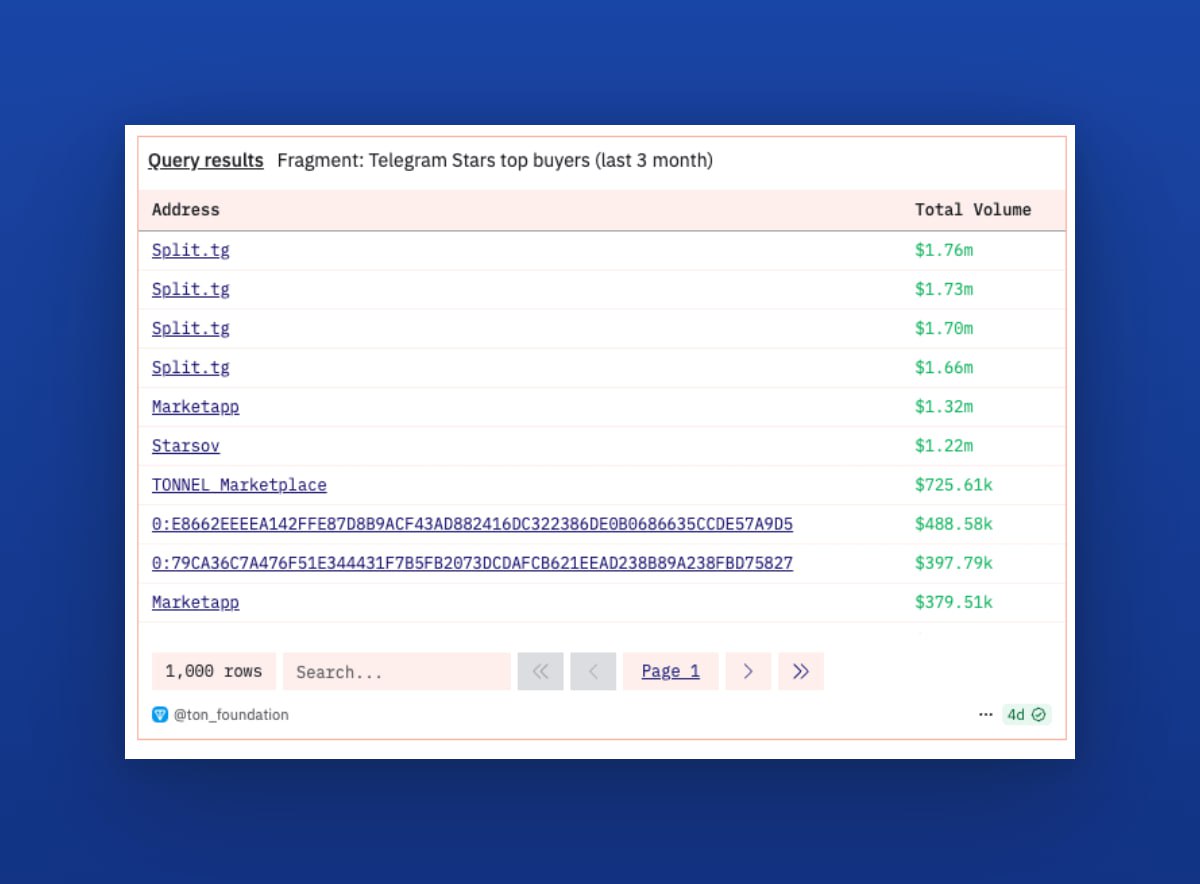
Task: Open the Marketapp address with $379.51k volume
Action: tap(196, 602)
